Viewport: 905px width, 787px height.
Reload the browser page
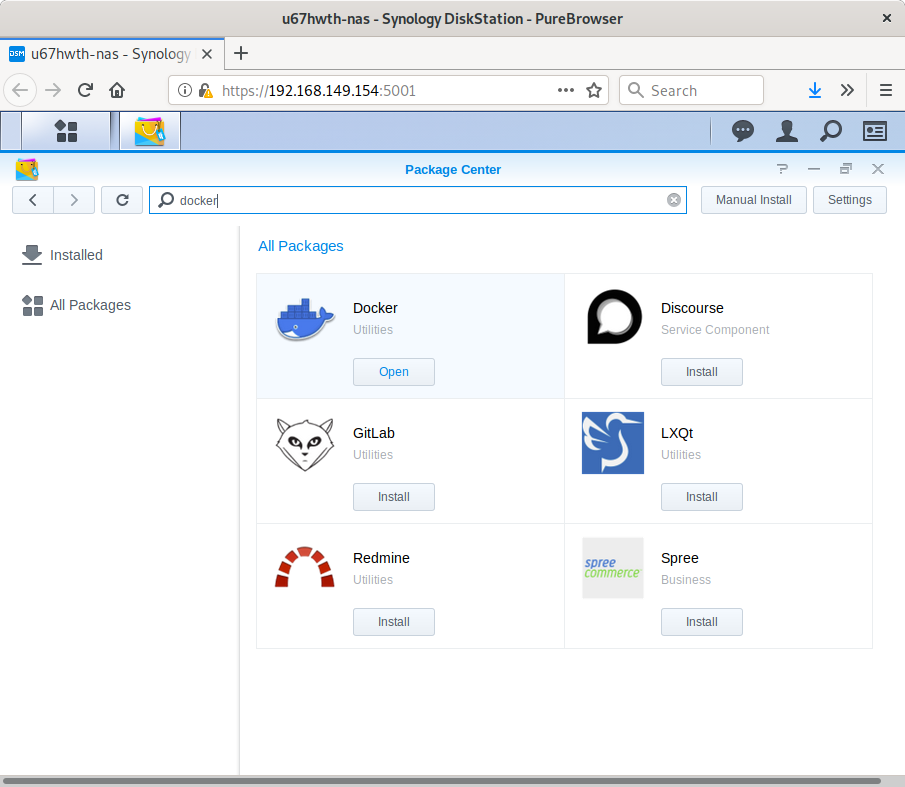85,90
